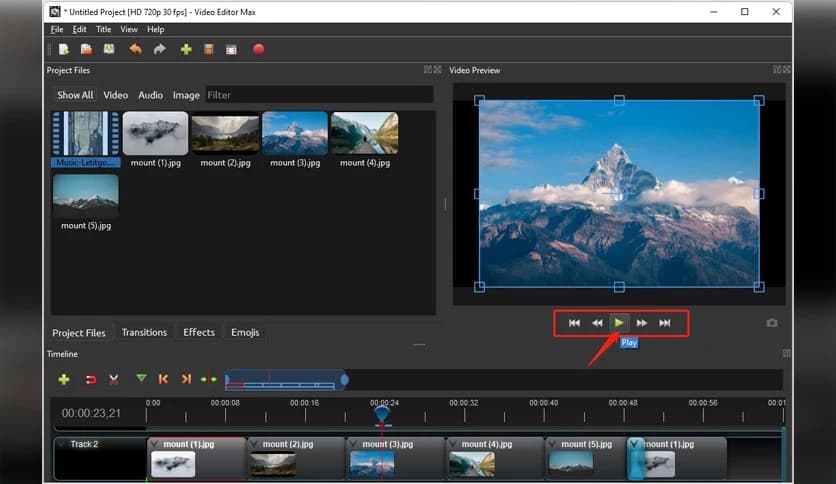Select the Razor scissors tool

click(114, 380)
